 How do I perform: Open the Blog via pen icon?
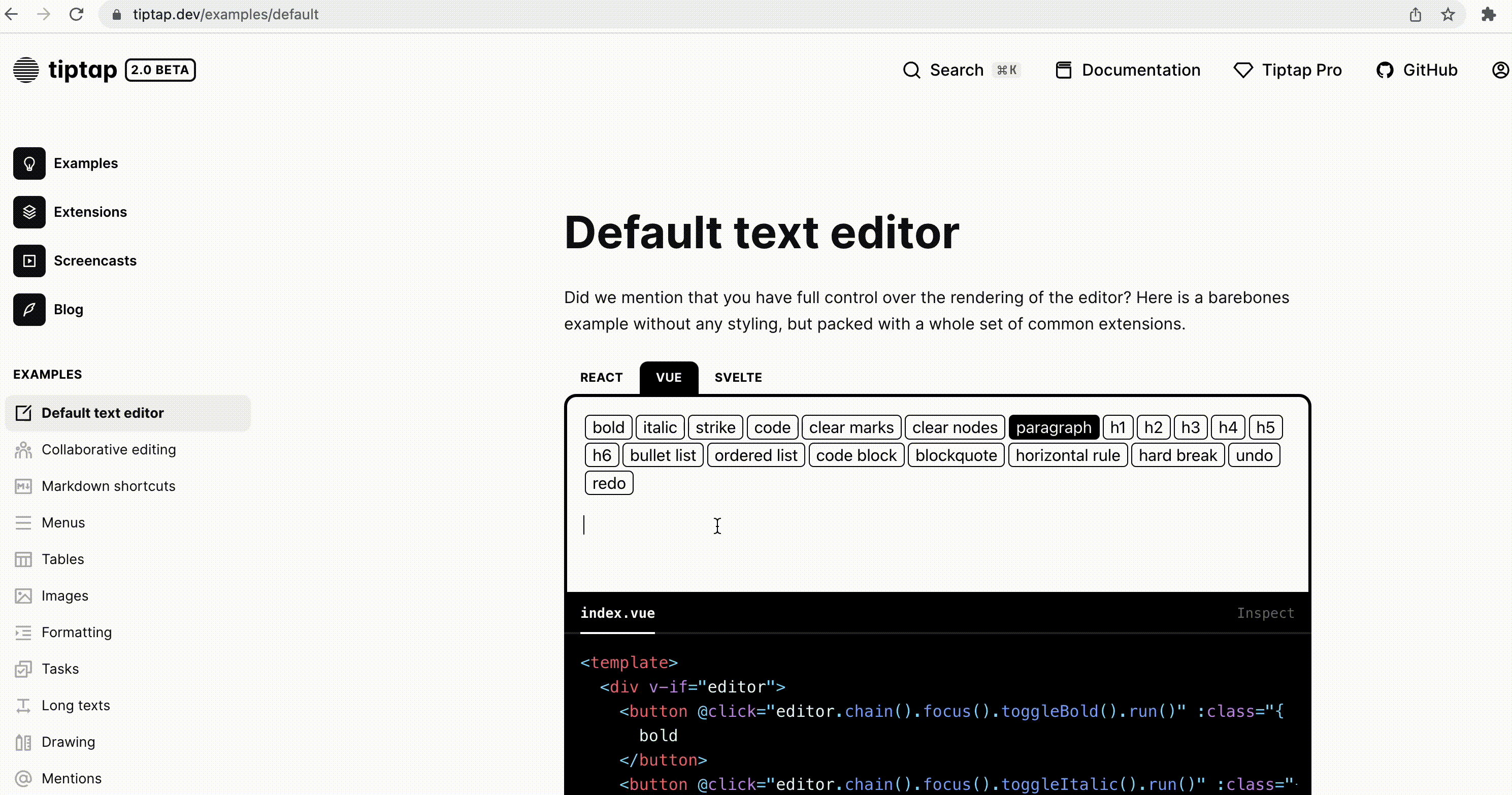29,309
